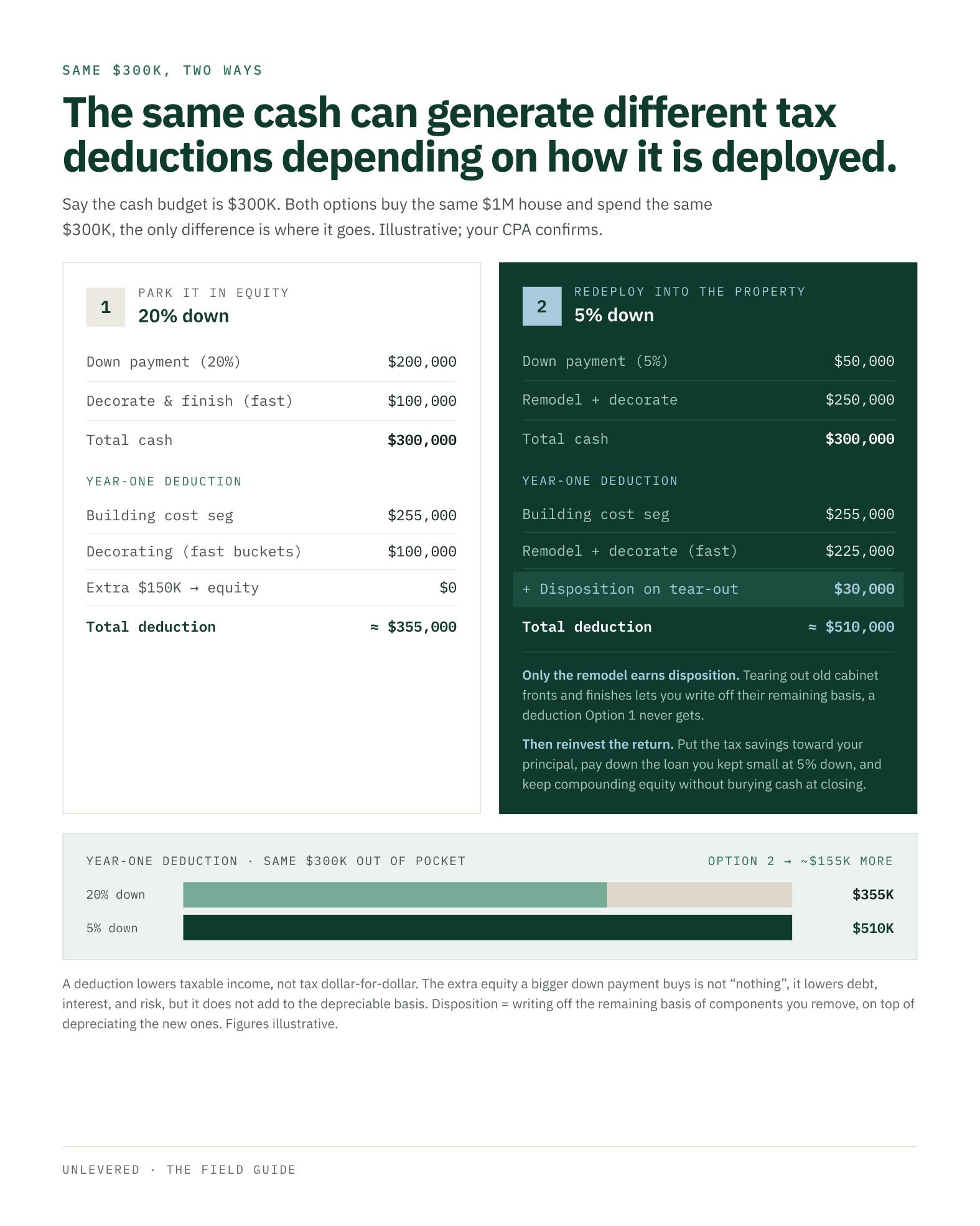980x1226 pixels.
Task: Click the green 20% down bar
Action: coord(394,894)
